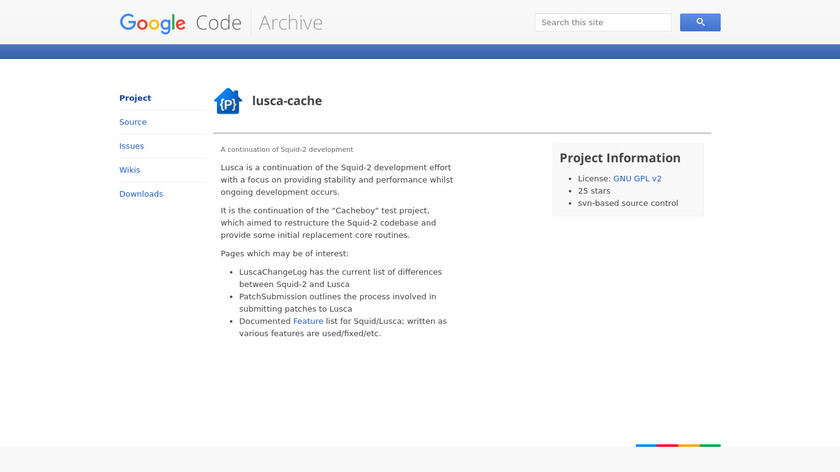
Task: Click the lusca-cache project title
Action: tap(287, 101)
